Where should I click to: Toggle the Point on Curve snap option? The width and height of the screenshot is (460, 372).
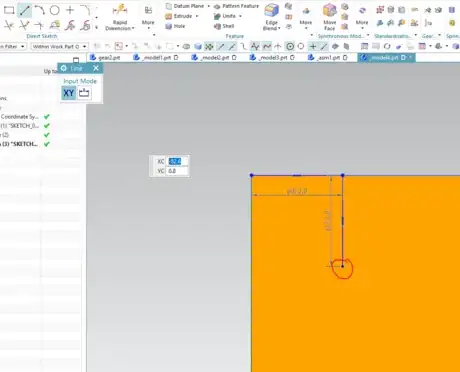click(324, 46)
